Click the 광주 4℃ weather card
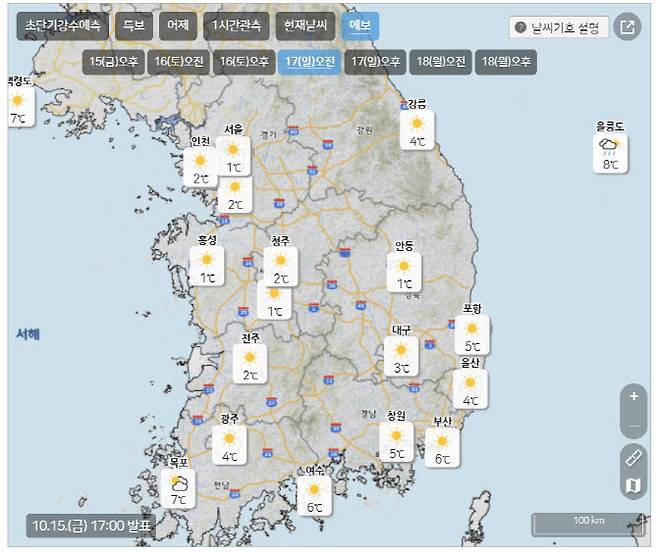 click(x=229, y=445)
